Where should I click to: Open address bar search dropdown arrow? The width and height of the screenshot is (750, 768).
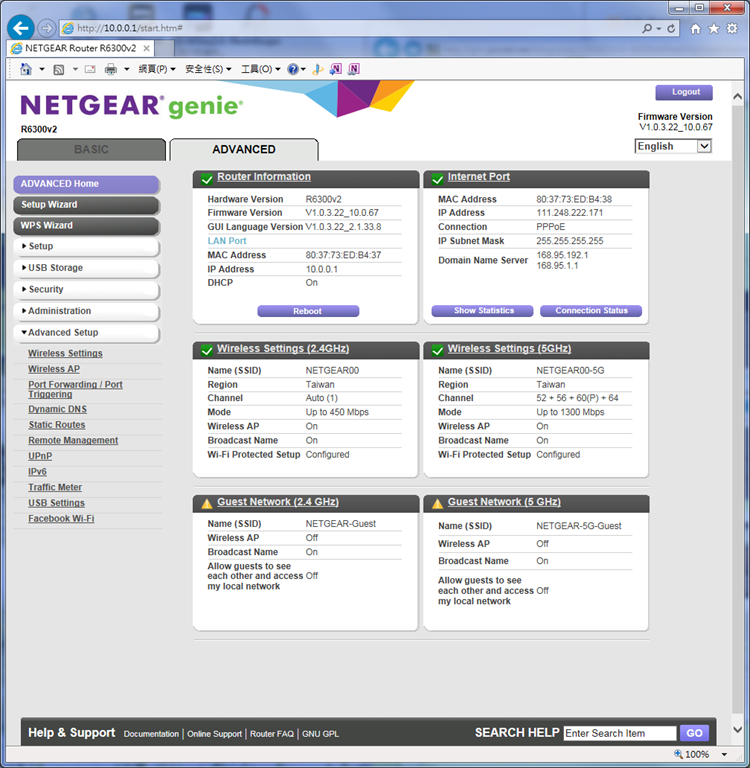click(658, 28)
